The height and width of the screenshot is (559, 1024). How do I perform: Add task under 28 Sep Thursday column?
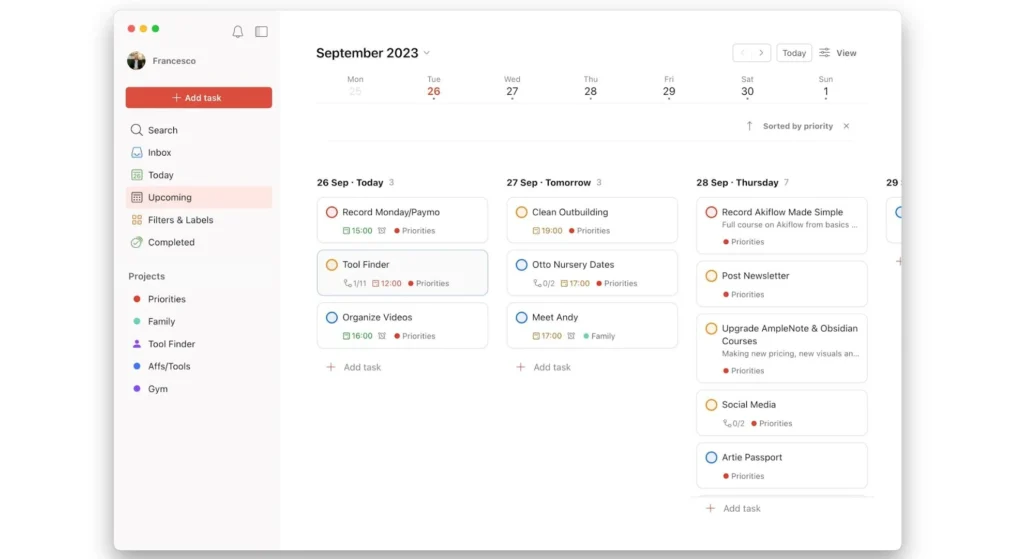733,508
